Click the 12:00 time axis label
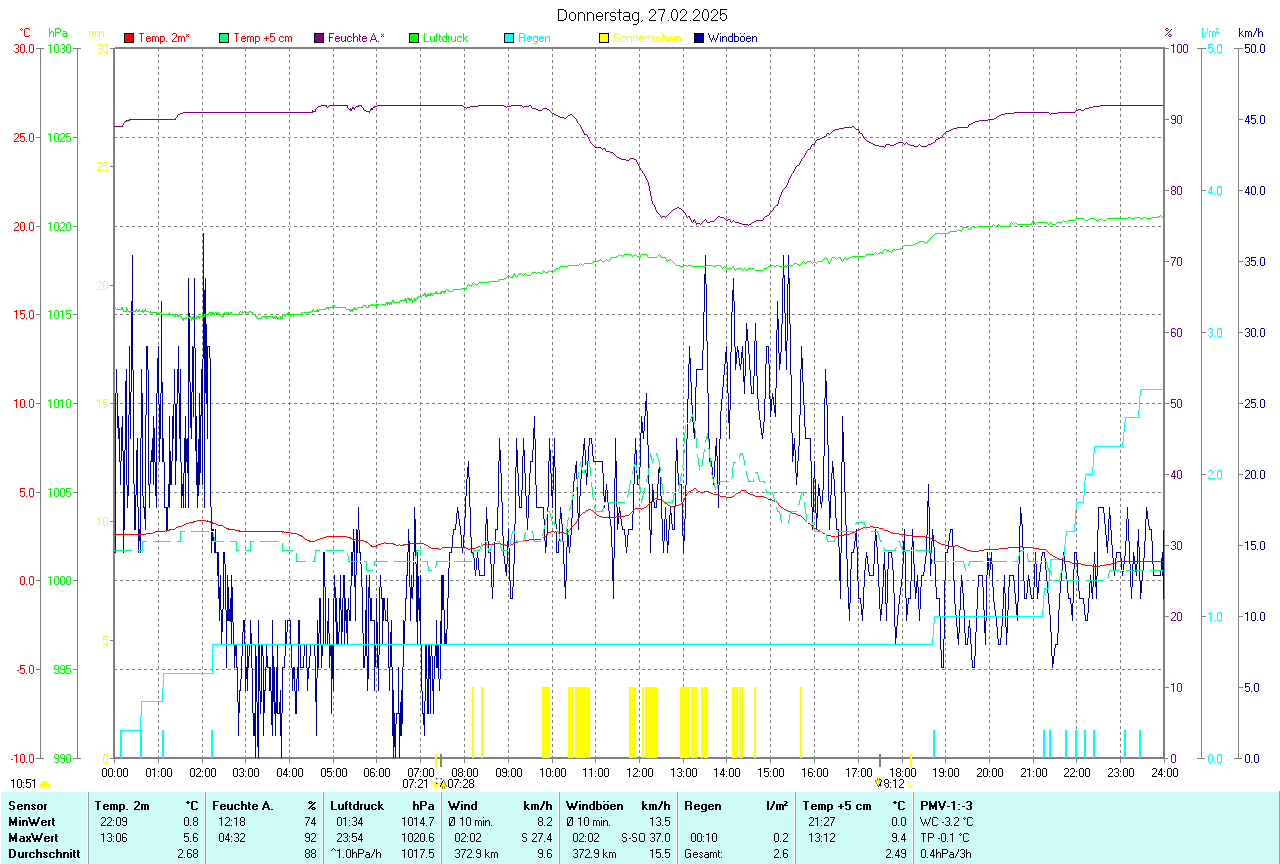This screenshot has height=864, width=1280. (x=640, y=772)
